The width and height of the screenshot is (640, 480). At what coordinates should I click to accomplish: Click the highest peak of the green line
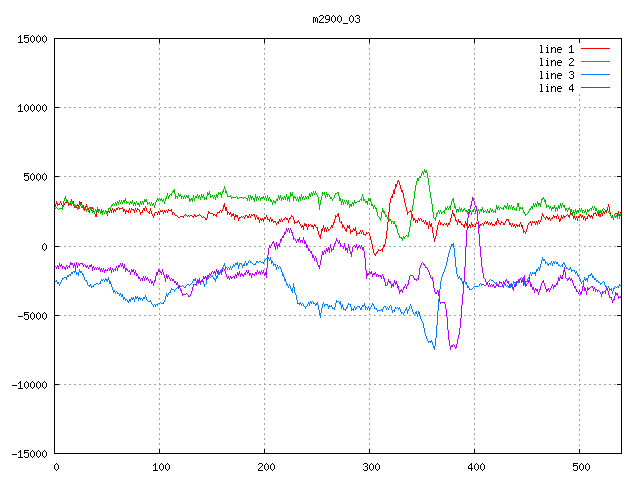click(x=426, y=170)
